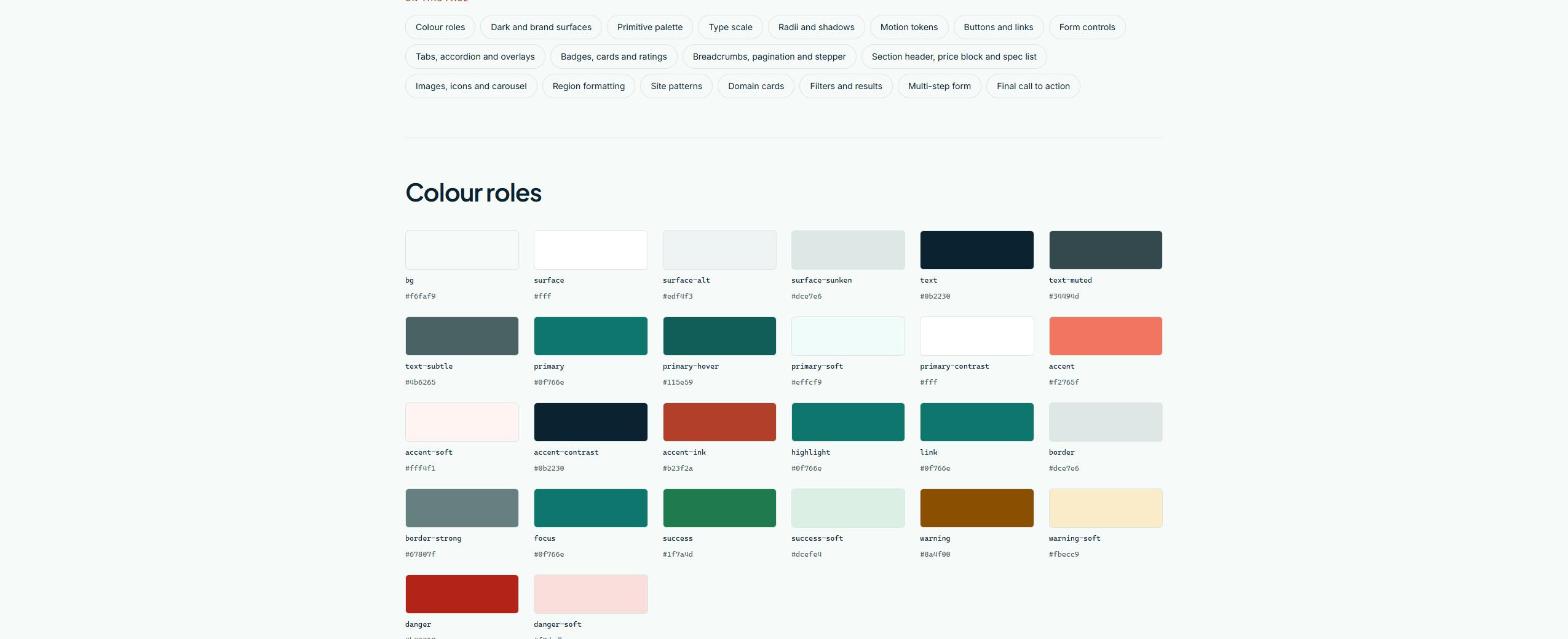
Task: Click the surface-sunken colour swatch
Action: 848,250
